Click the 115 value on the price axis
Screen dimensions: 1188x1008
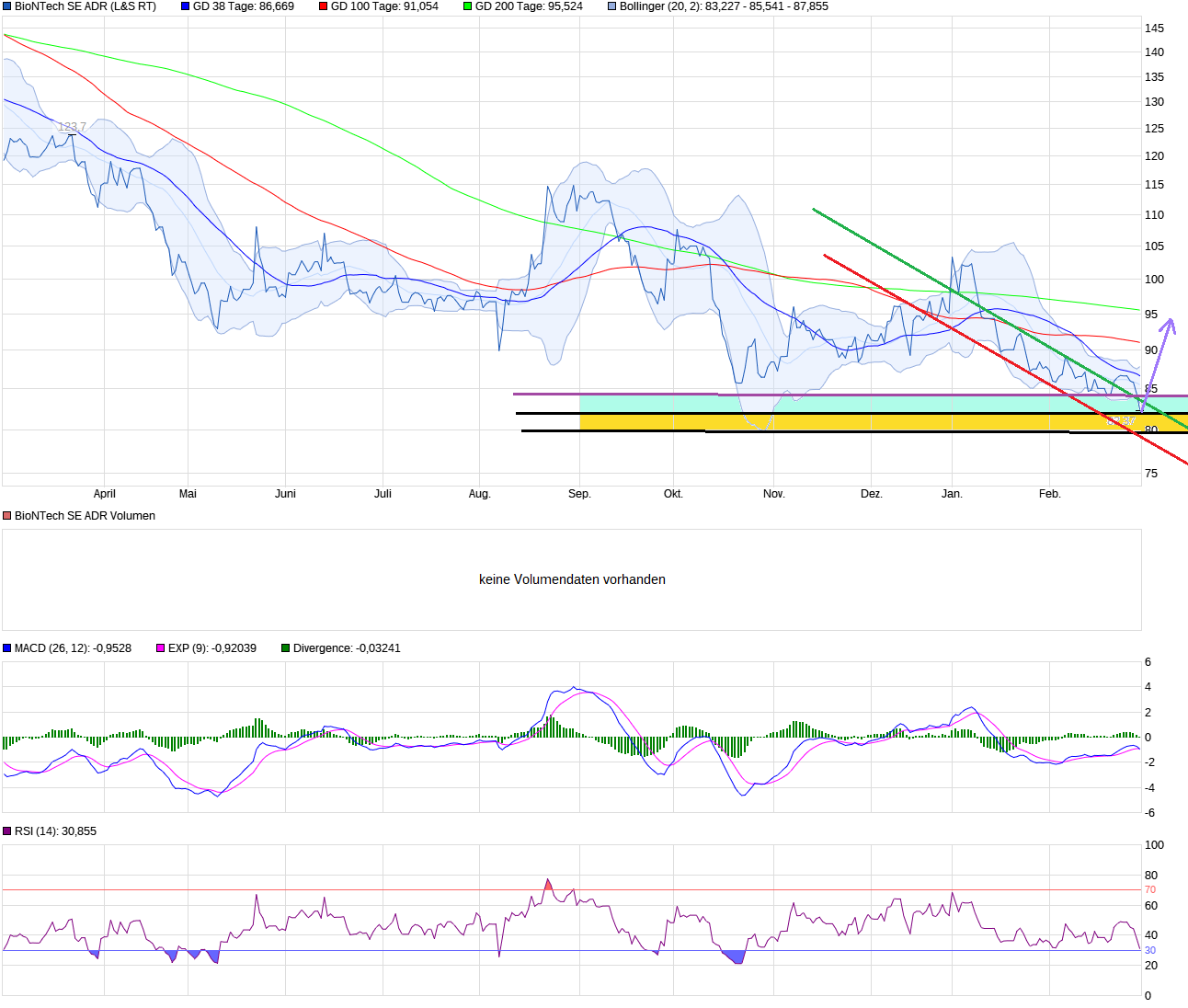point(1154,185)
